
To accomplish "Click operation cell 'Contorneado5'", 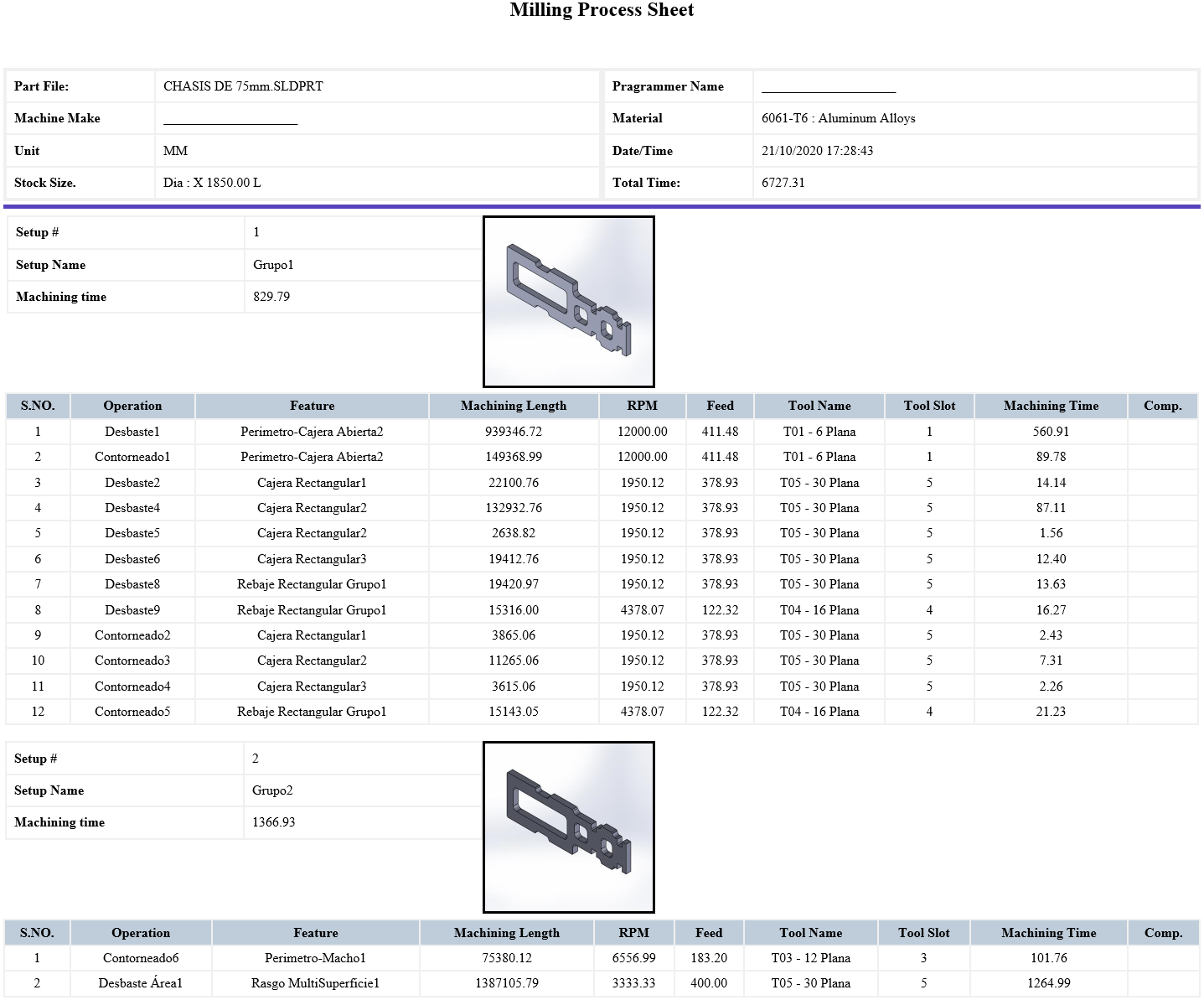I will (132, 712).
